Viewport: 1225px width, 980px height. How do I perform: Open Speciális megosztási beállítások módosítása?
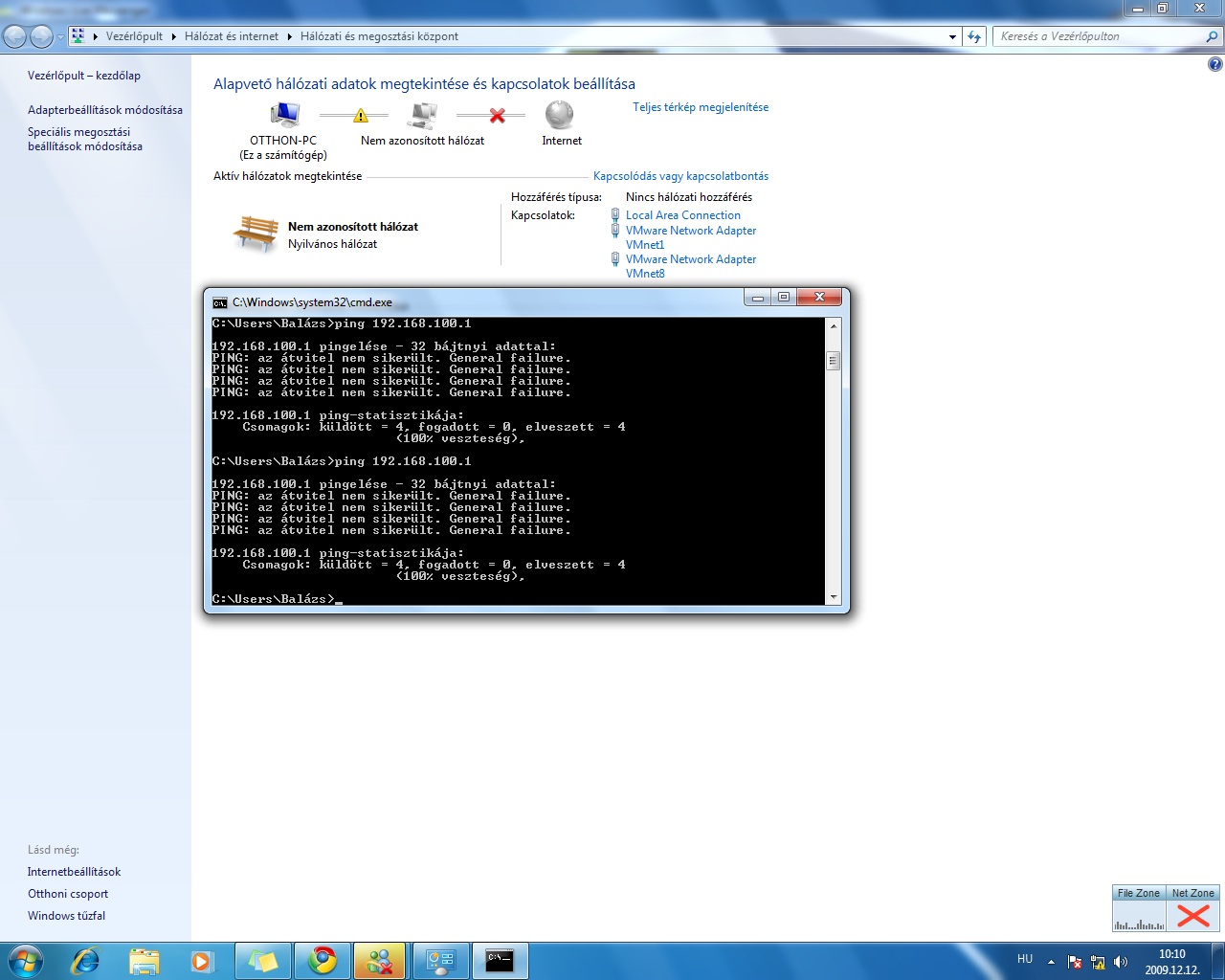click(85, 139)
